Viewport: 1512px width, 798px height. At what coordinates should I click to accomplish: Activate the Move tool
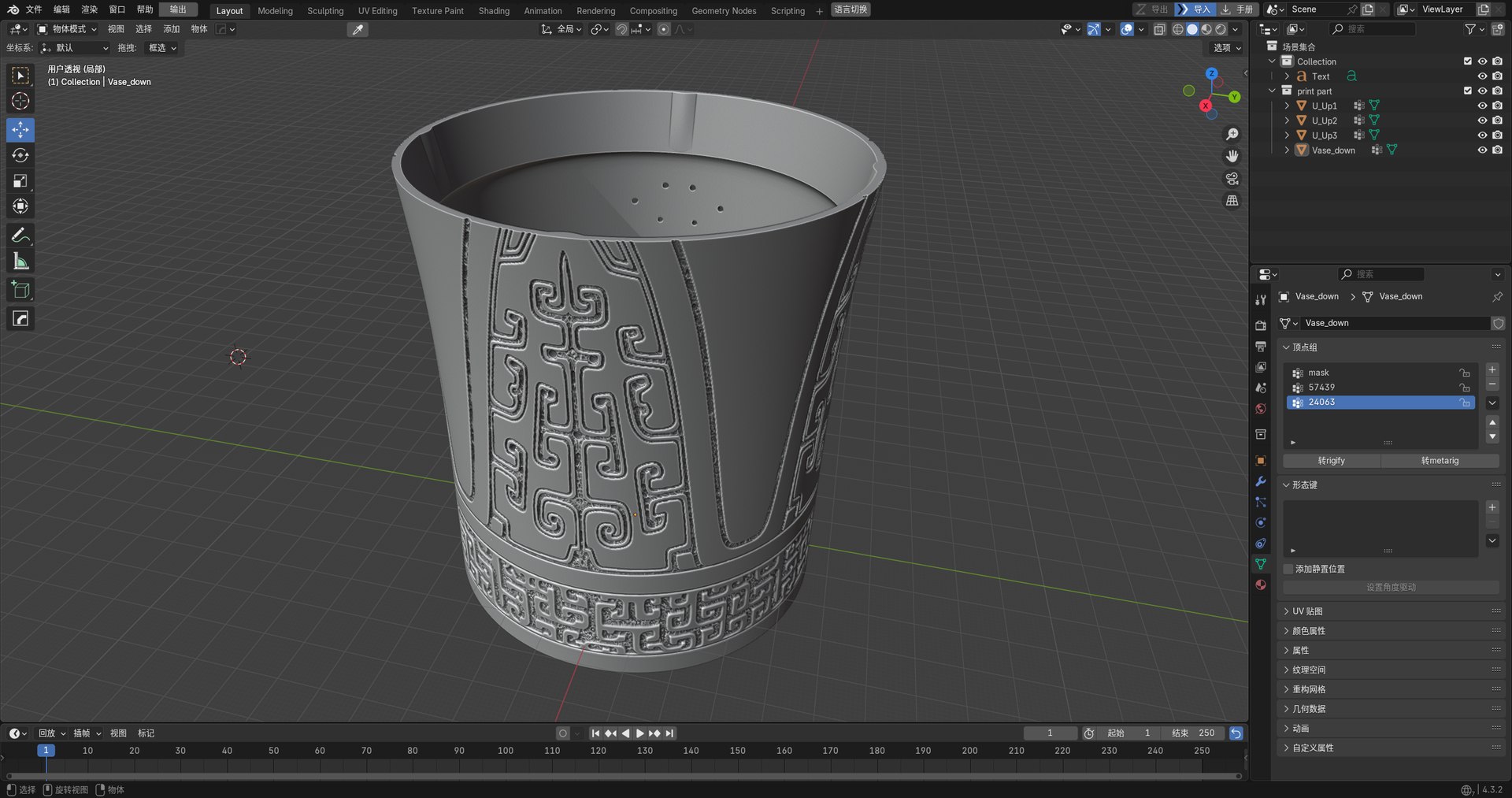(20, 129)
